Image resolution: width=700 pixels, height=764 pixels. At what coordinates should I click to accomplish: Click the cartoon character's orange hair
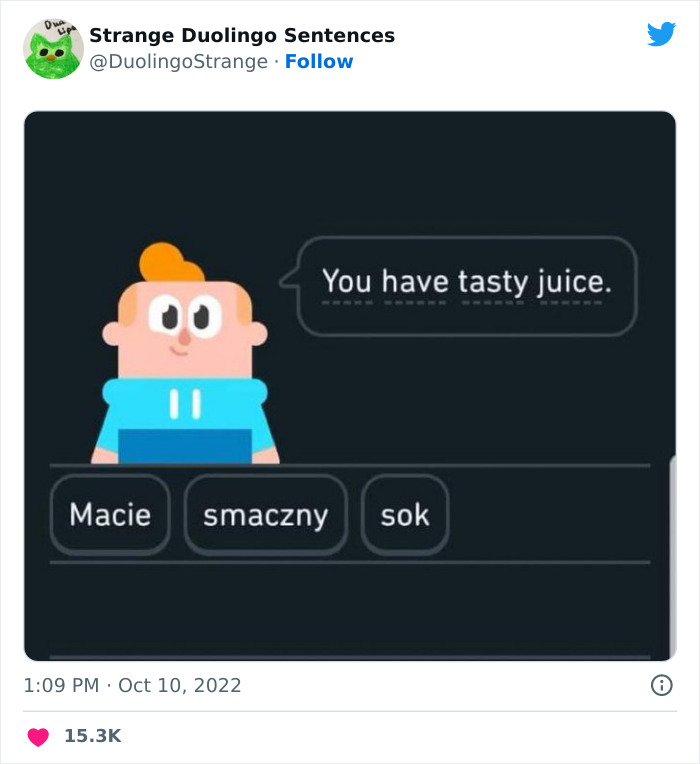(x=171, y=264)
